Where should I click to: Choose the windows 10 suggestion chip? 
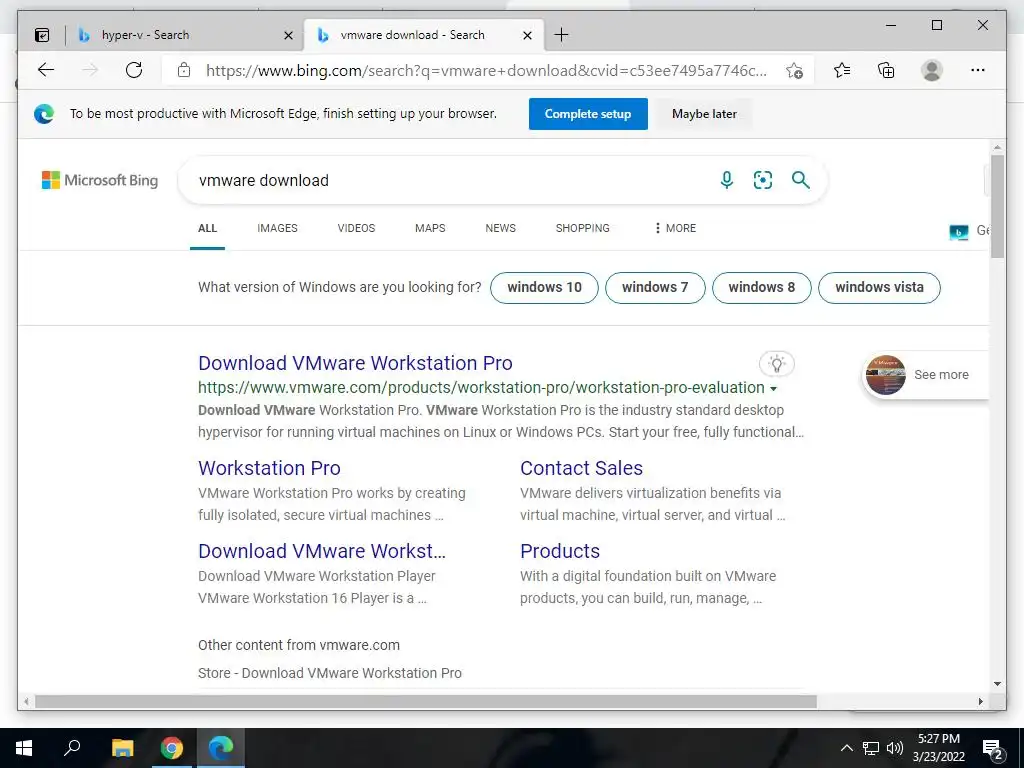[544, 287]
